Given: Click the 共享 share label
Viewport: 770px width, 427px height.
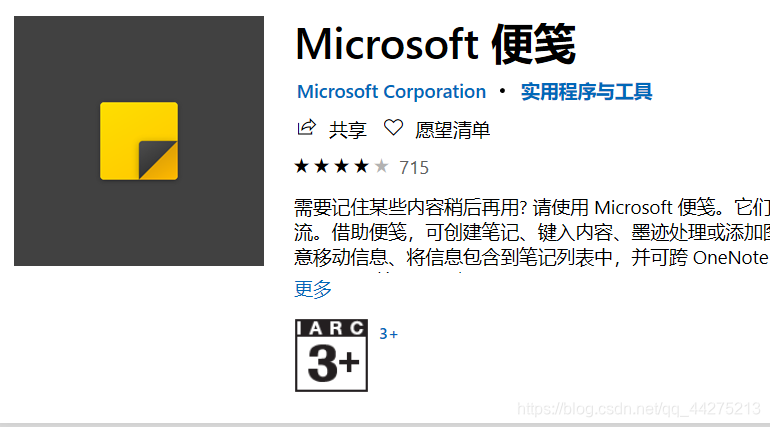Looking at the screenshot, I should click(348, 129).
